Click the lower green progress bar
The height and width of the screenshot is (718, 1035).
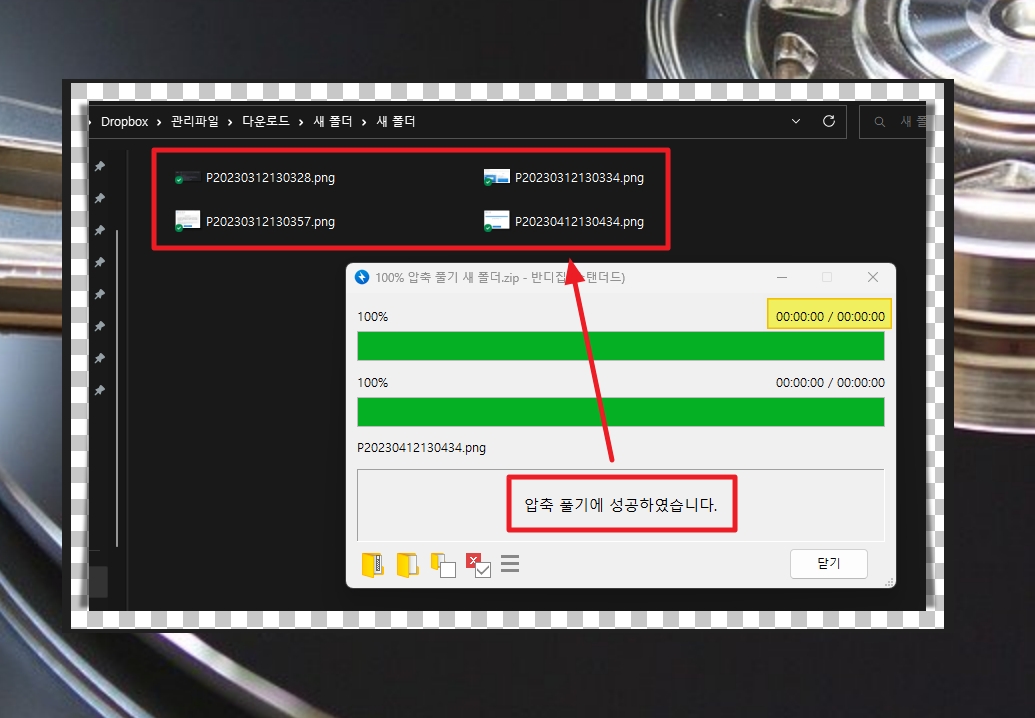coord(620,412)
